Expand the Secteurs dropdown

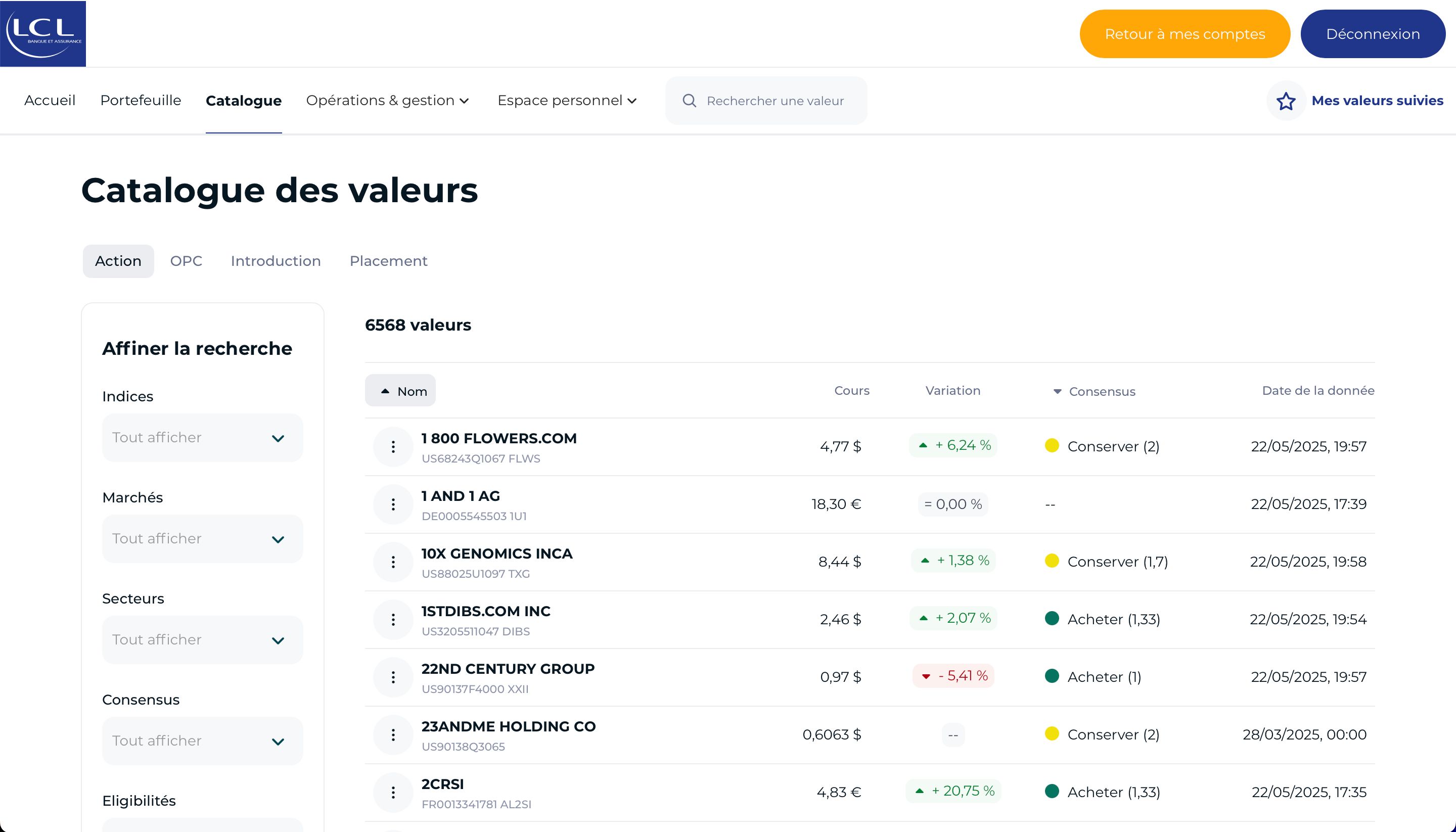tap(202, 640)
